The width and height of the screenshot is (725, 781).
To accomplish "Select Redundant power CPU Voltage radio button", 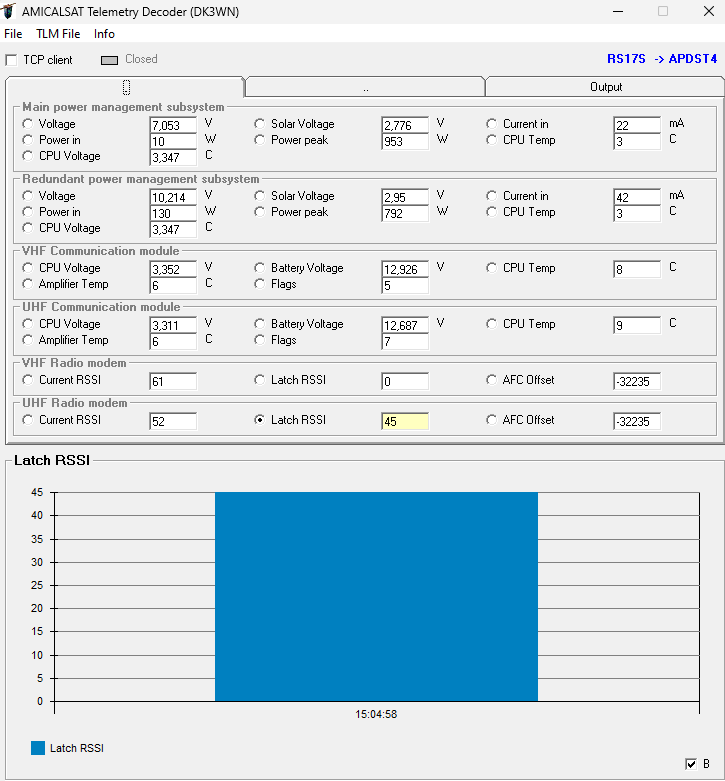I will (x=27, y=228).
